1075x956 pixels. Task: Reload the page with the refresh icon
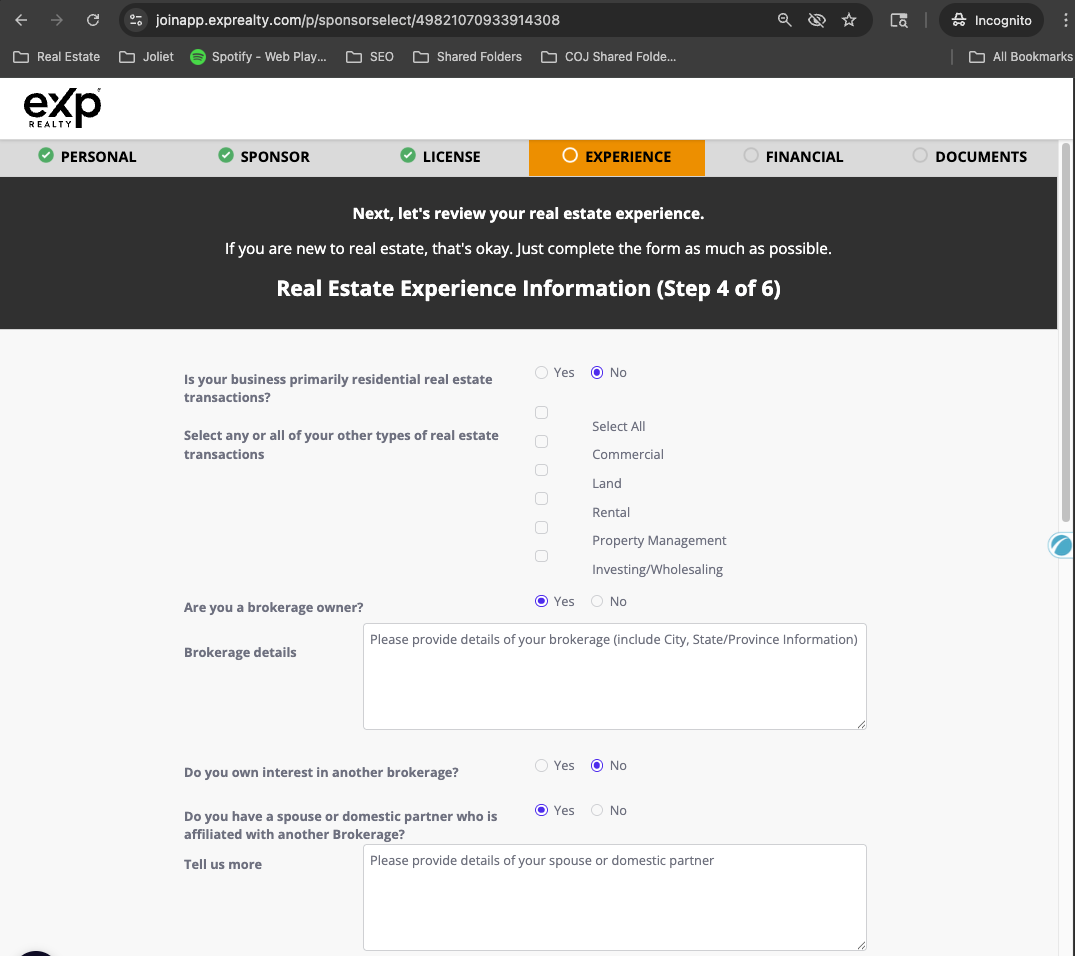click(93, 20)
